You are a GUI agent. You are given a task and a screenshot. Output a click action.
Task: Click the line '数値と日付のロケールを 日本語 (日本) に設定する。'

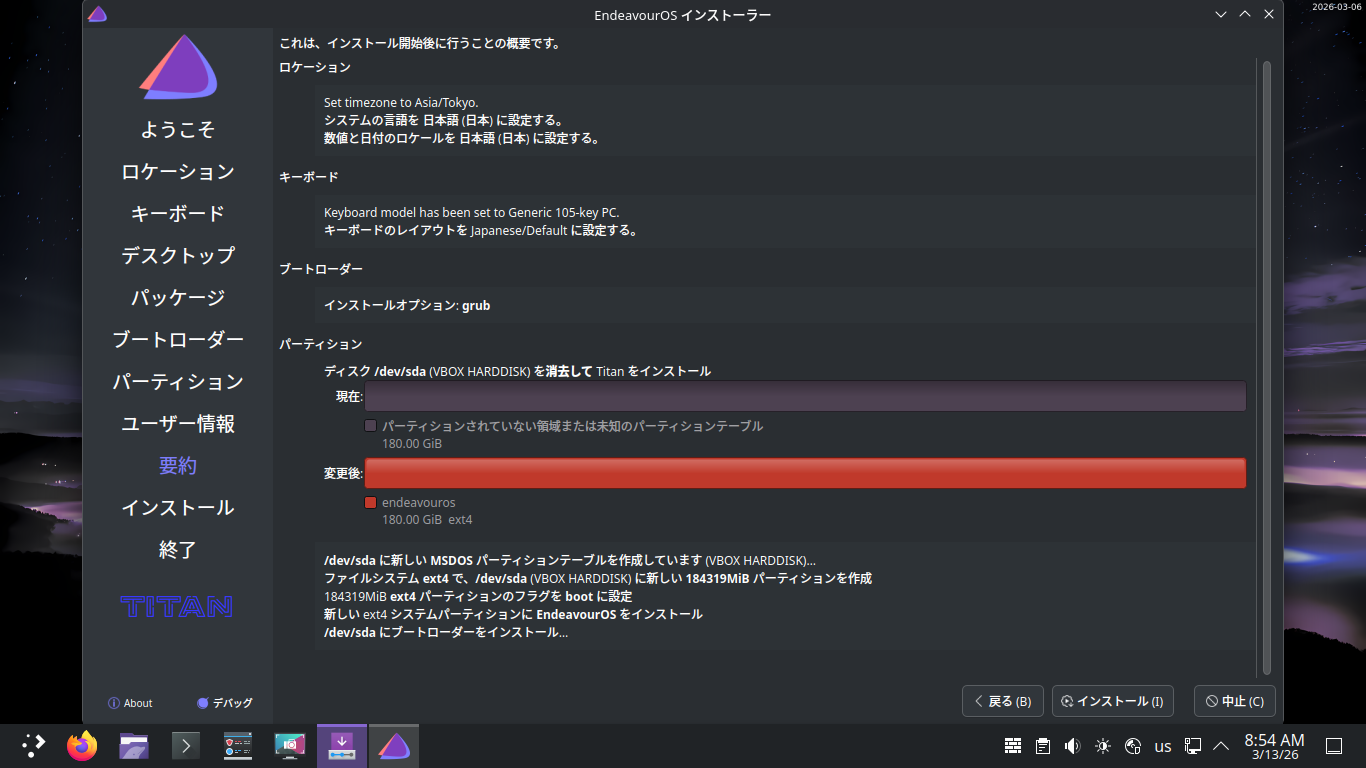(x=462, y=138)
